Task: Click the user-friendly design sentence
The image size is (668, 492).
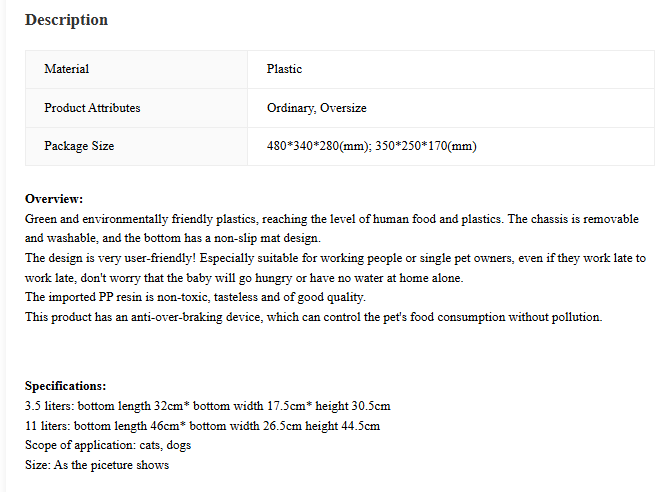Action: coord(335,258)
